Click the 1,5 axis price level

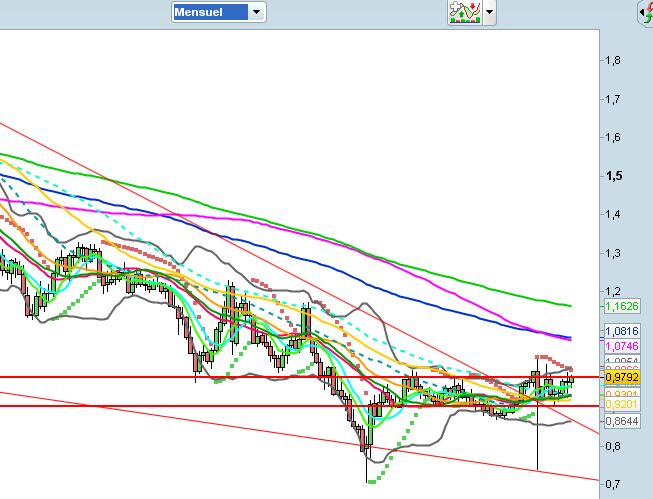click(x=615, y=176)
